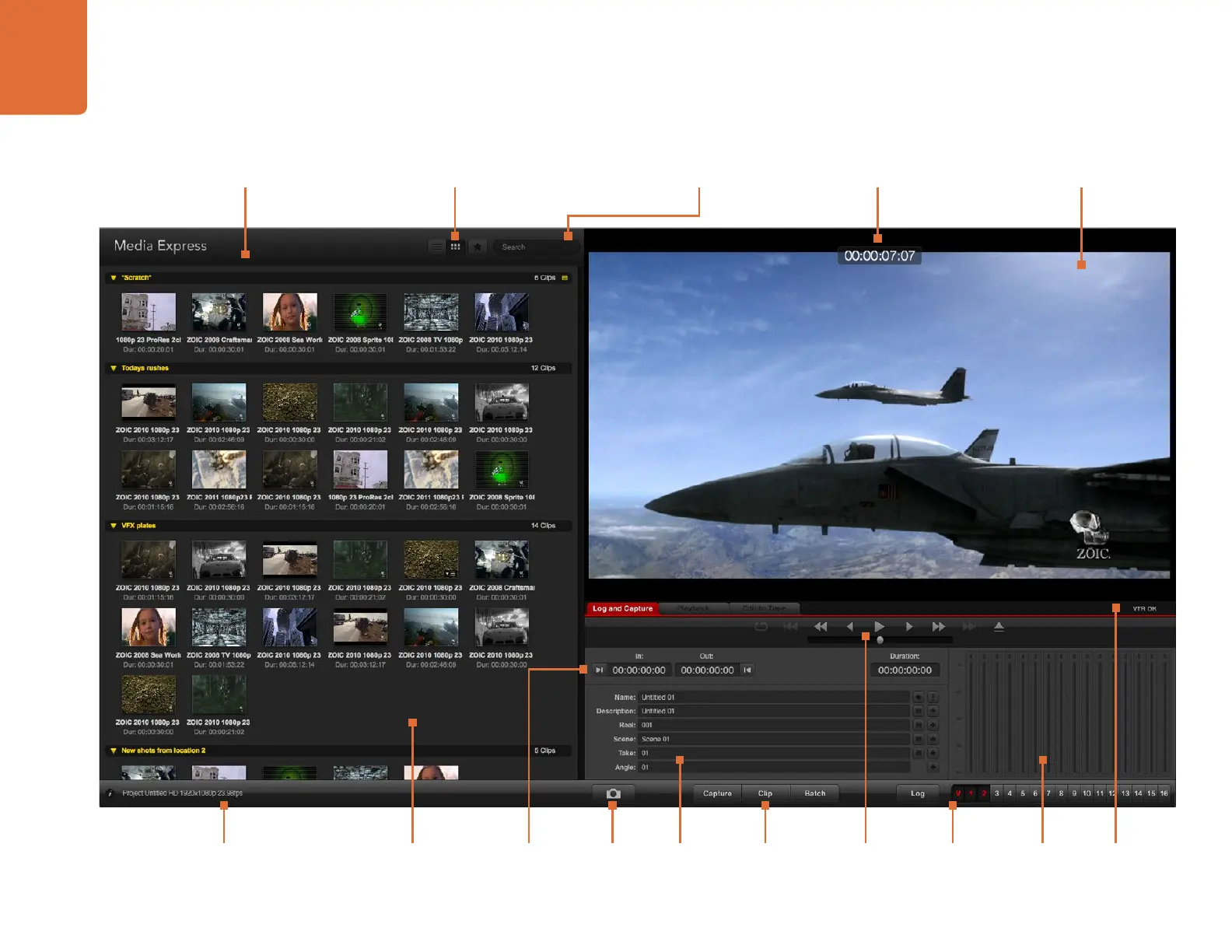1232x952 pixels.
Task: Toggle audio channel 3 enable button
Action: tap(996, 793)
